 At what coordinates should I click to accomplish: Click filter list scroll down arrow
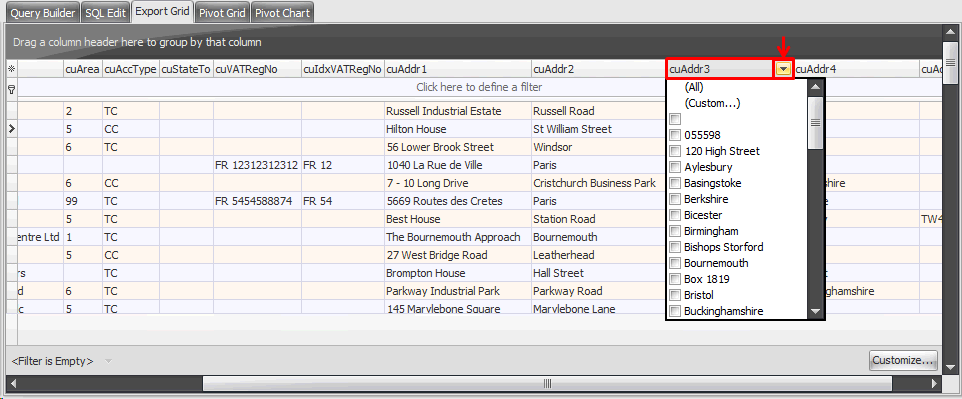click(815, 311)
